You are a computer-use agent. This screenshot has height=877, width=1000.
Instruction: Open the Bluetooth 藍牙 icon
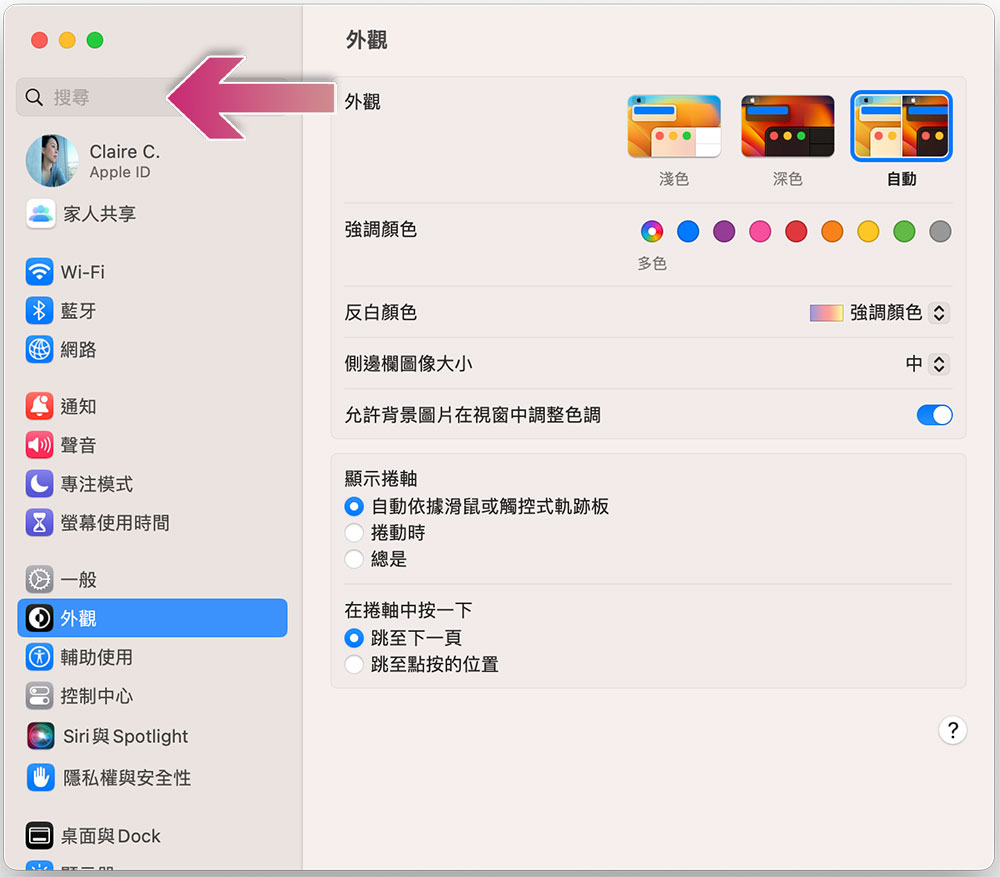click(40, 311)
